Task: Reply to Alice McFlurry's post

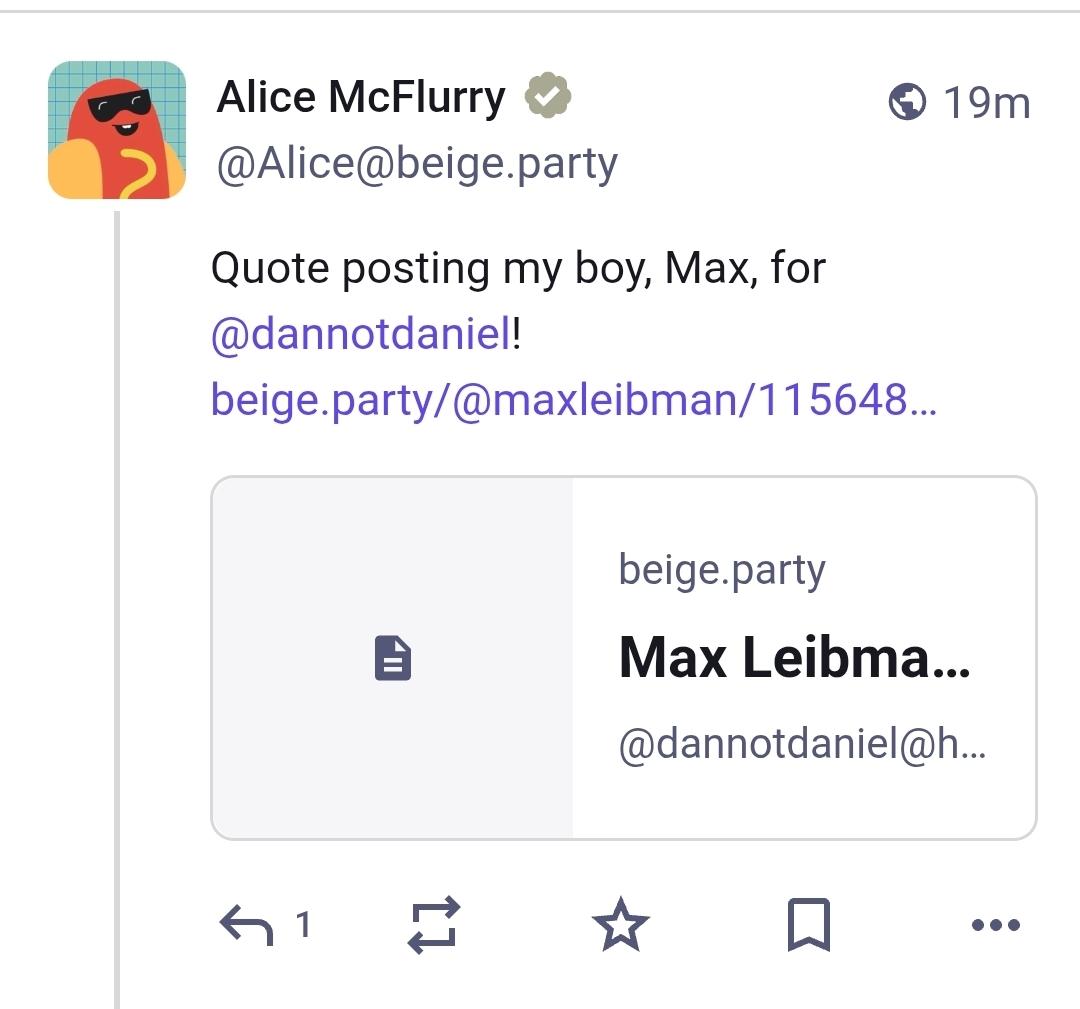Action: click(x=246, y=925)
